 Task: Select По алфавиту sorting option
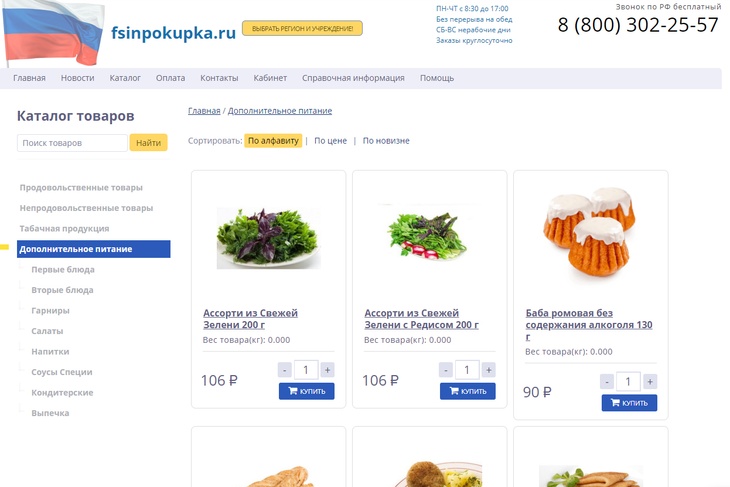(273, 141)
